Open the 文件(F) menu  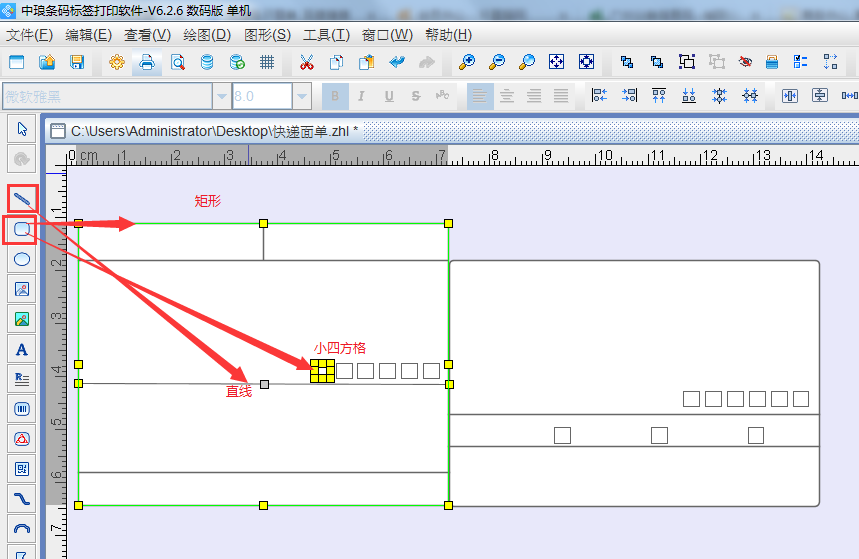(x=29, y=34)
